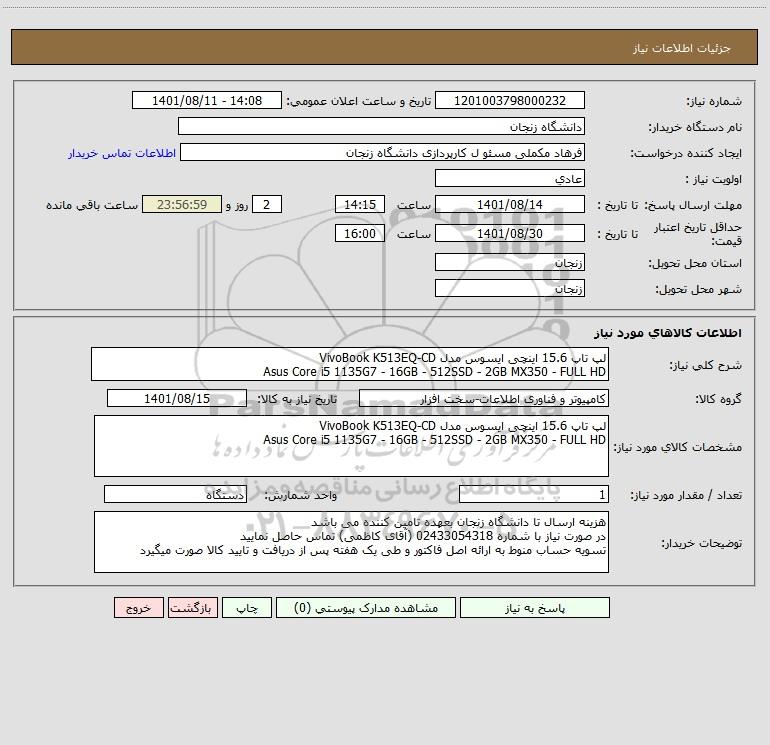Click the استان محل تحویل label
The width and height of the screenshot is (770, 745).
coord(695,263)
